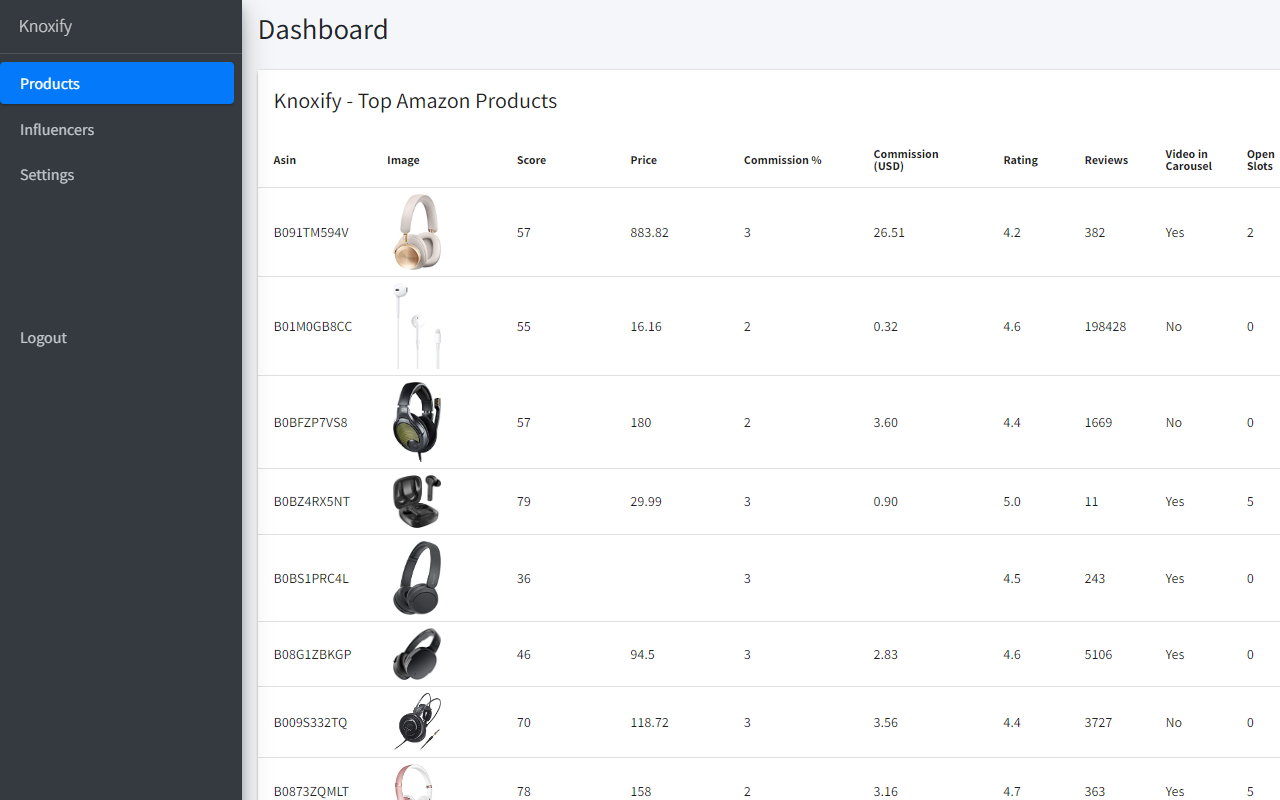1280x800 pixels.
Task: Open the Influencers sidebar item
Action: tap(117, 129)
